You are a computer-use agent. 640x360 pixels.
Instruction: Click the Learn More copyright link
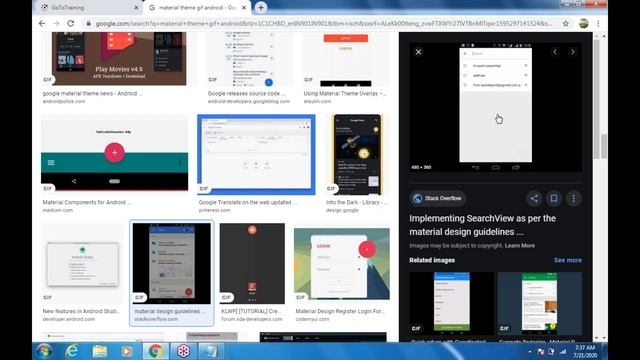pyautogui.click(x=520, y=246)
